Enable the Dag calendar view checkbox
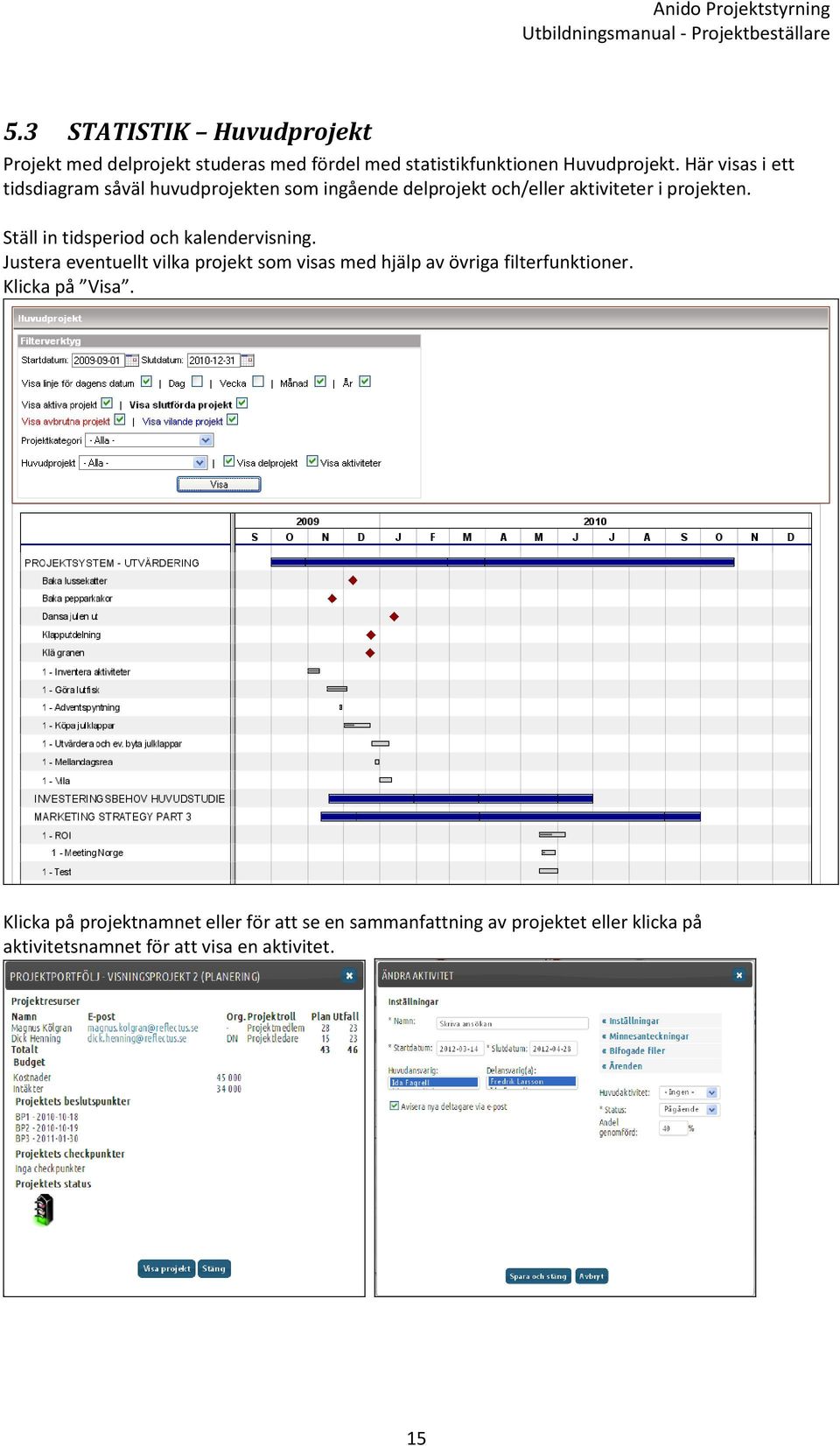This screenshot has height=1446, width=840. (x=197, y=382)
